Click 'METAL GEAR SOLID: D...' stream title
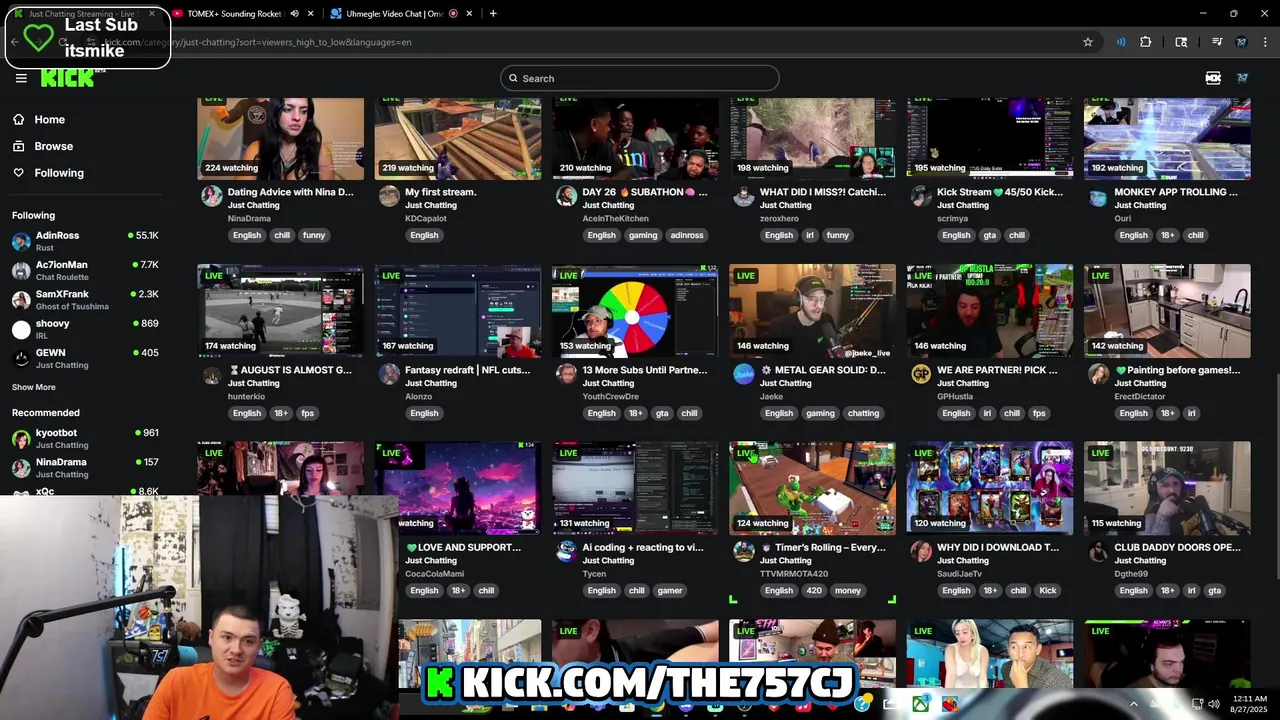Image resolution: width=1280 pixels, height=720 pixels. click(x=823, y=370)
